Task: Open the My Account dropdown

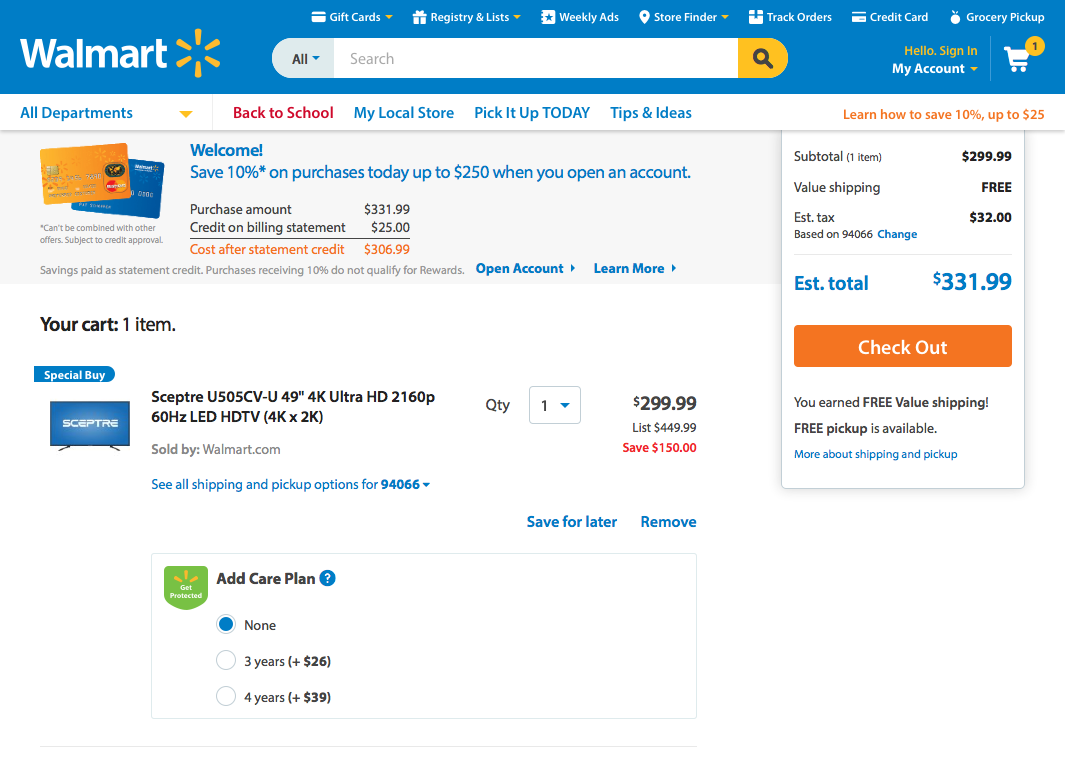Action: (x=935, y=69)
